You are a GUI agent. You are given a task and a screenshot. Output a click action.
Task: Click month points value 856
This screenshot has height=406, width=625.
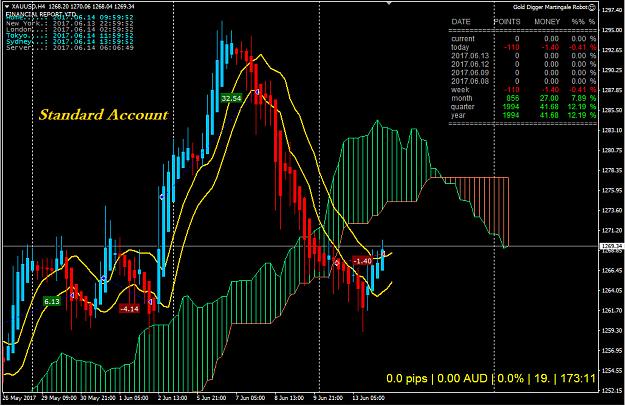click(513, 98)
